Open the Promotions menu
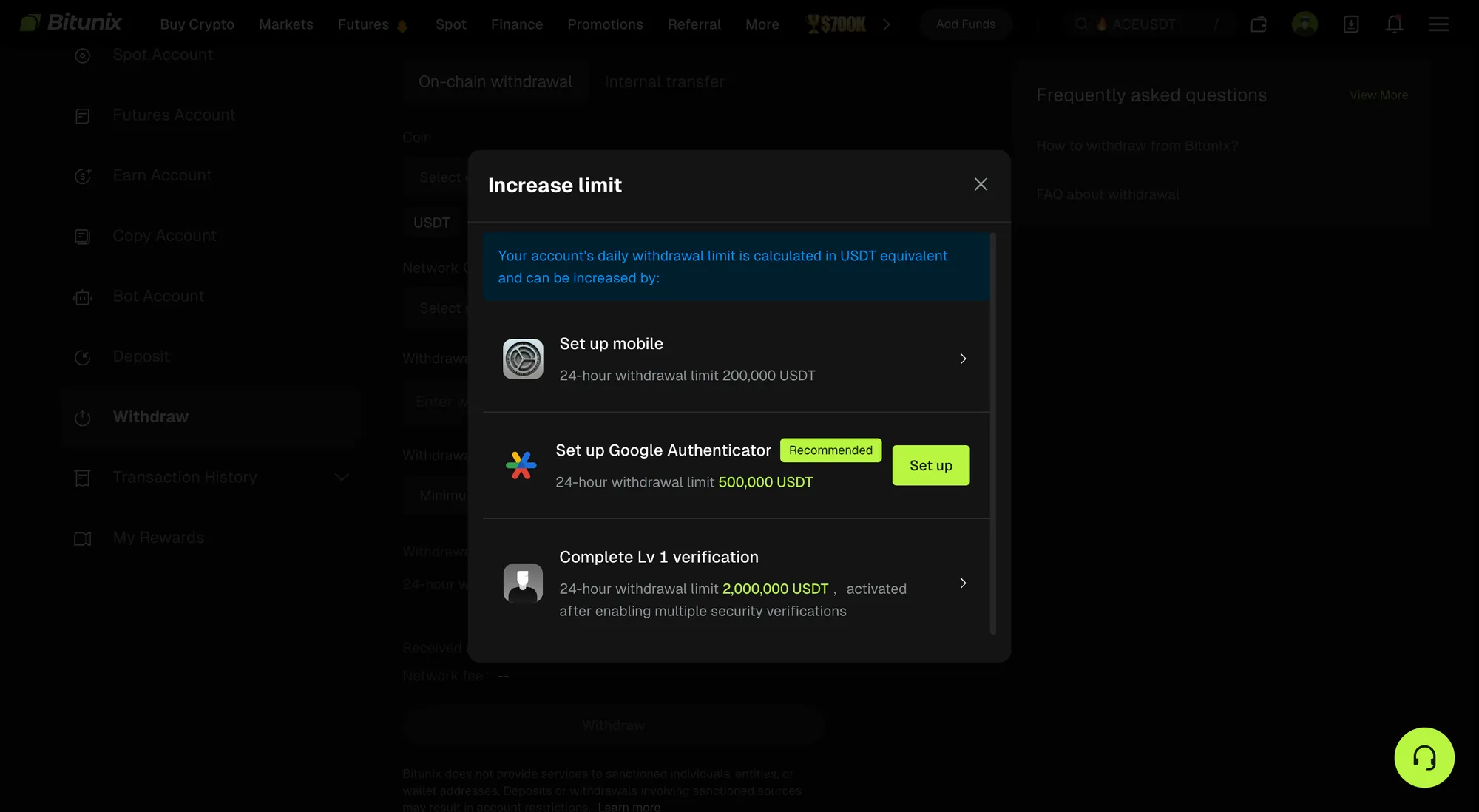This screenshot has width=1479, height=812. (x=605, y=24)
